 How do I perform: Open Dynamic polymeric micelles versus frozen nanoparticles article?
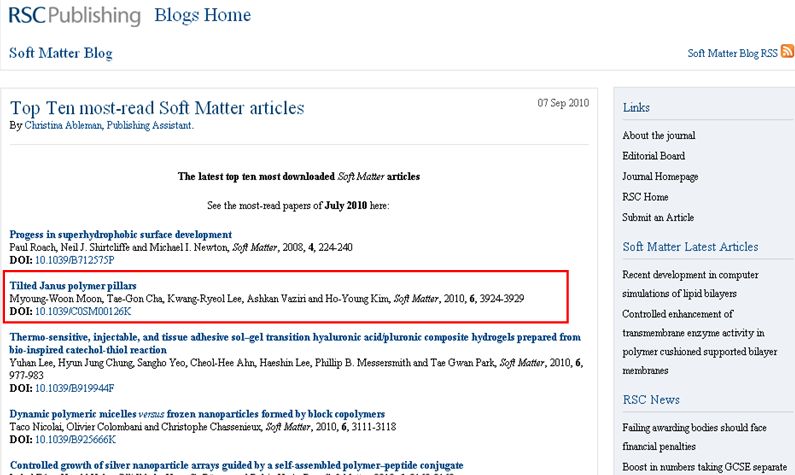(x=197, y=414)
